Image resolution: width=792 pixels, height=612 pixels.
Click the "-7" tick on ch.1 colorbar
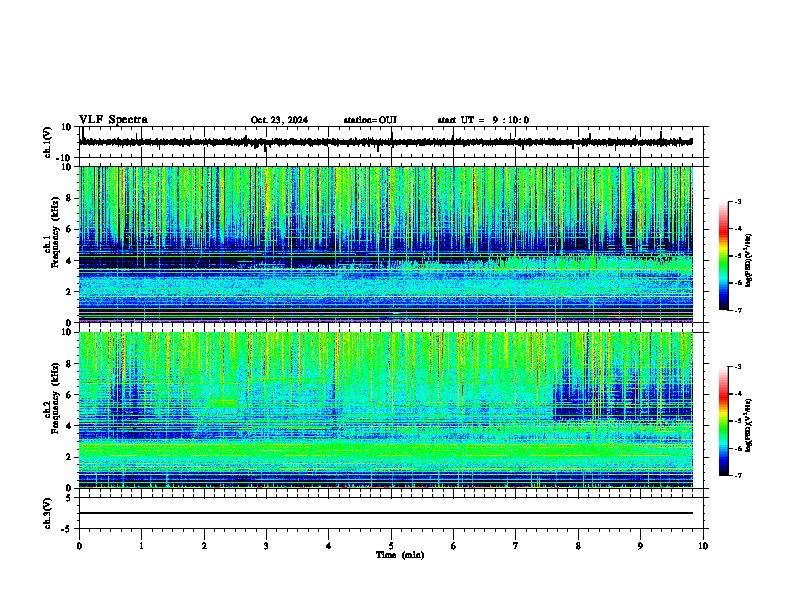click(738, 310)
